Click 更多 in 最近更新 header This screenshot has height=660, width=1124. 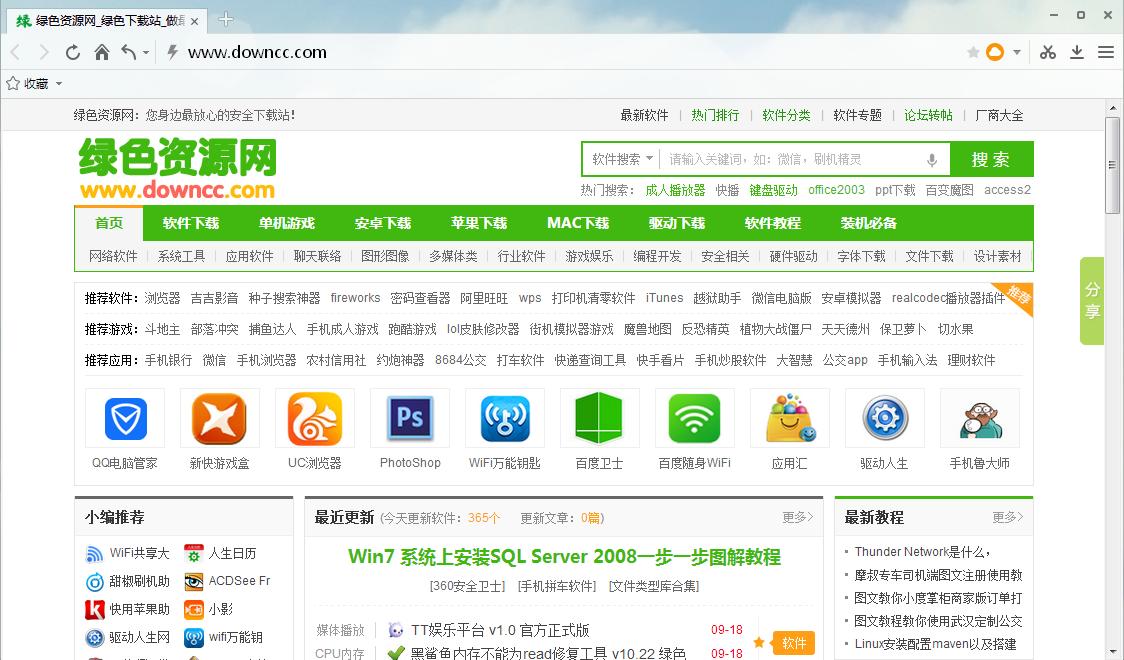point(798,517)
